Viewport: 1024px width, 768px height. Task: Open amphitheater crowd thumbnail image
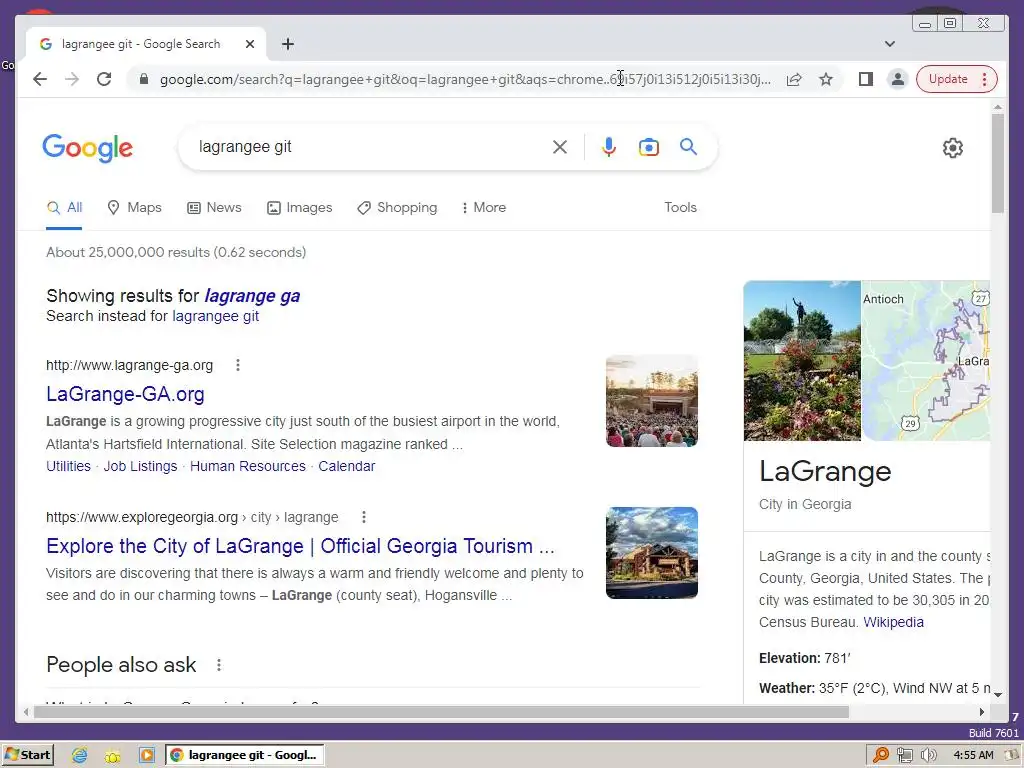click(652, 401)
